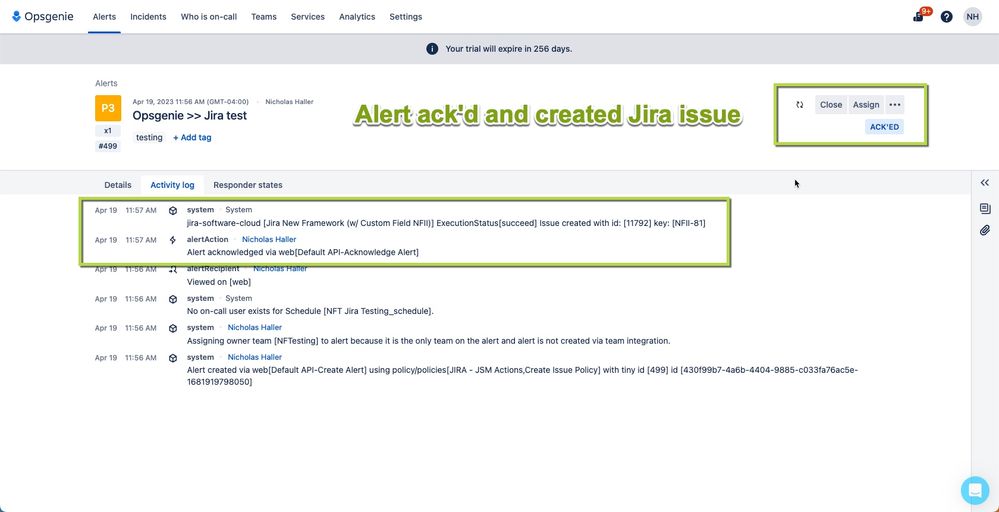
Task: Refresh the alert with the reload icon
Action: [x=800, y=104]
